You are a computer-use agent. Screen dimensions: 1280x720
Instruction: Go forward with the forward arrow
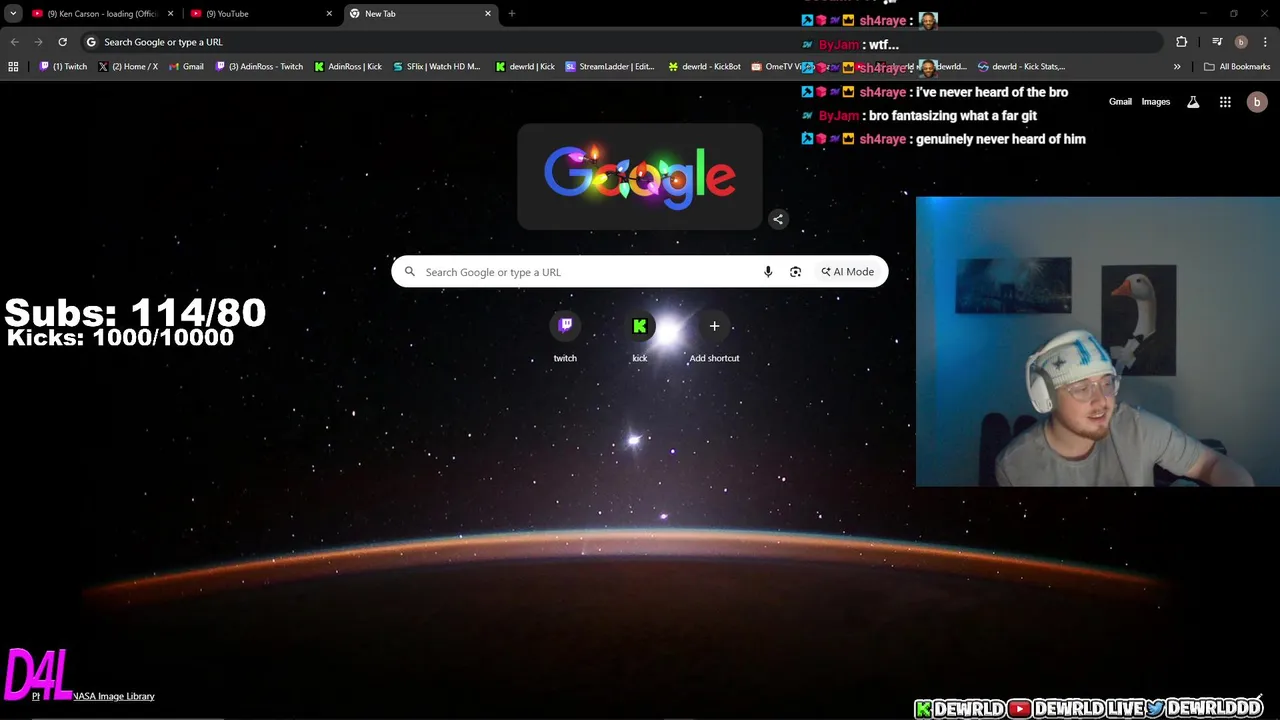38,42
